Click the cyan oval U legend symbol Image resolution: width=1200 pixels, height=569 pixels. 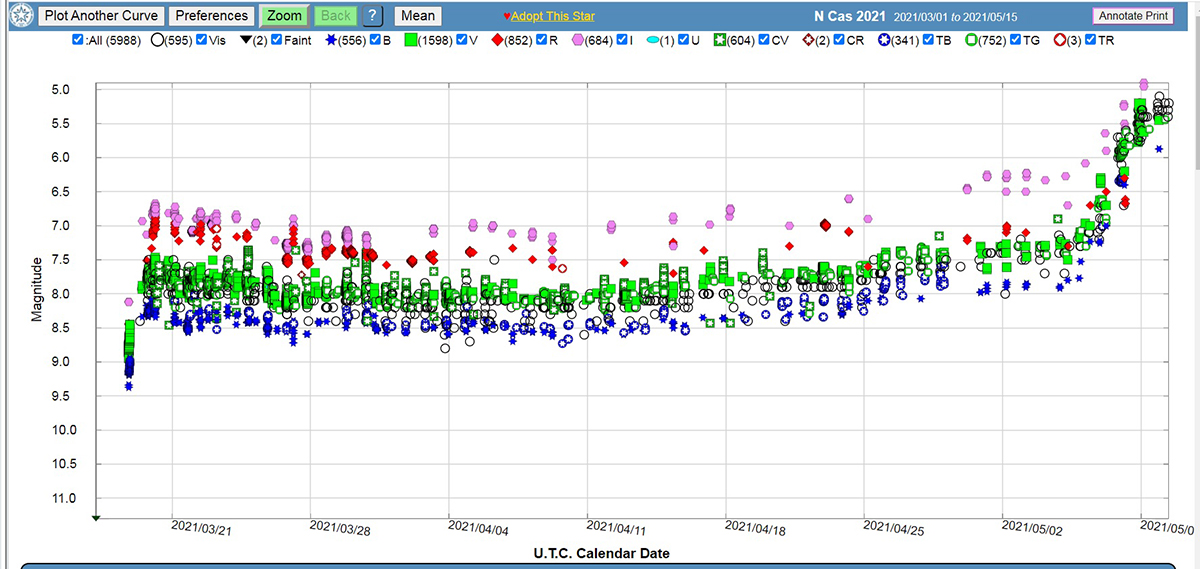tap(654, 41)
